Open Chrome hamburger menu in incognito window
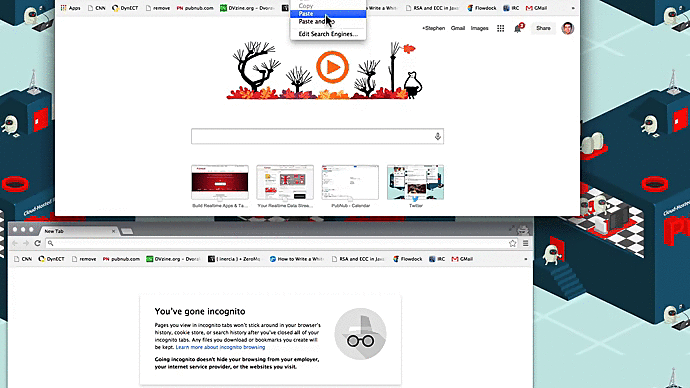This screenshot has height=388, width=690. (x=525, y=243)
